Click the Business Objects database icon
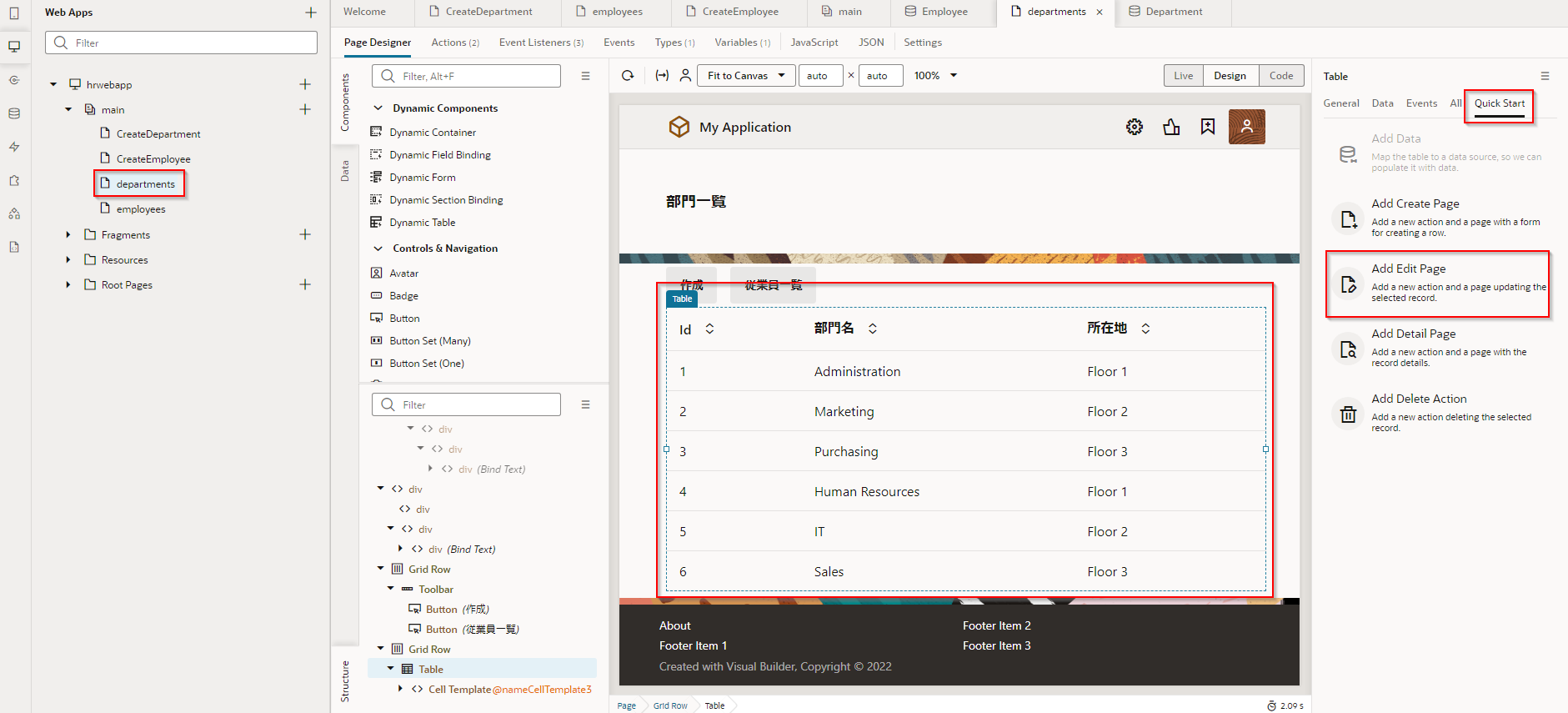Screen dimensions: 1568x713 [x=14, y=113]
